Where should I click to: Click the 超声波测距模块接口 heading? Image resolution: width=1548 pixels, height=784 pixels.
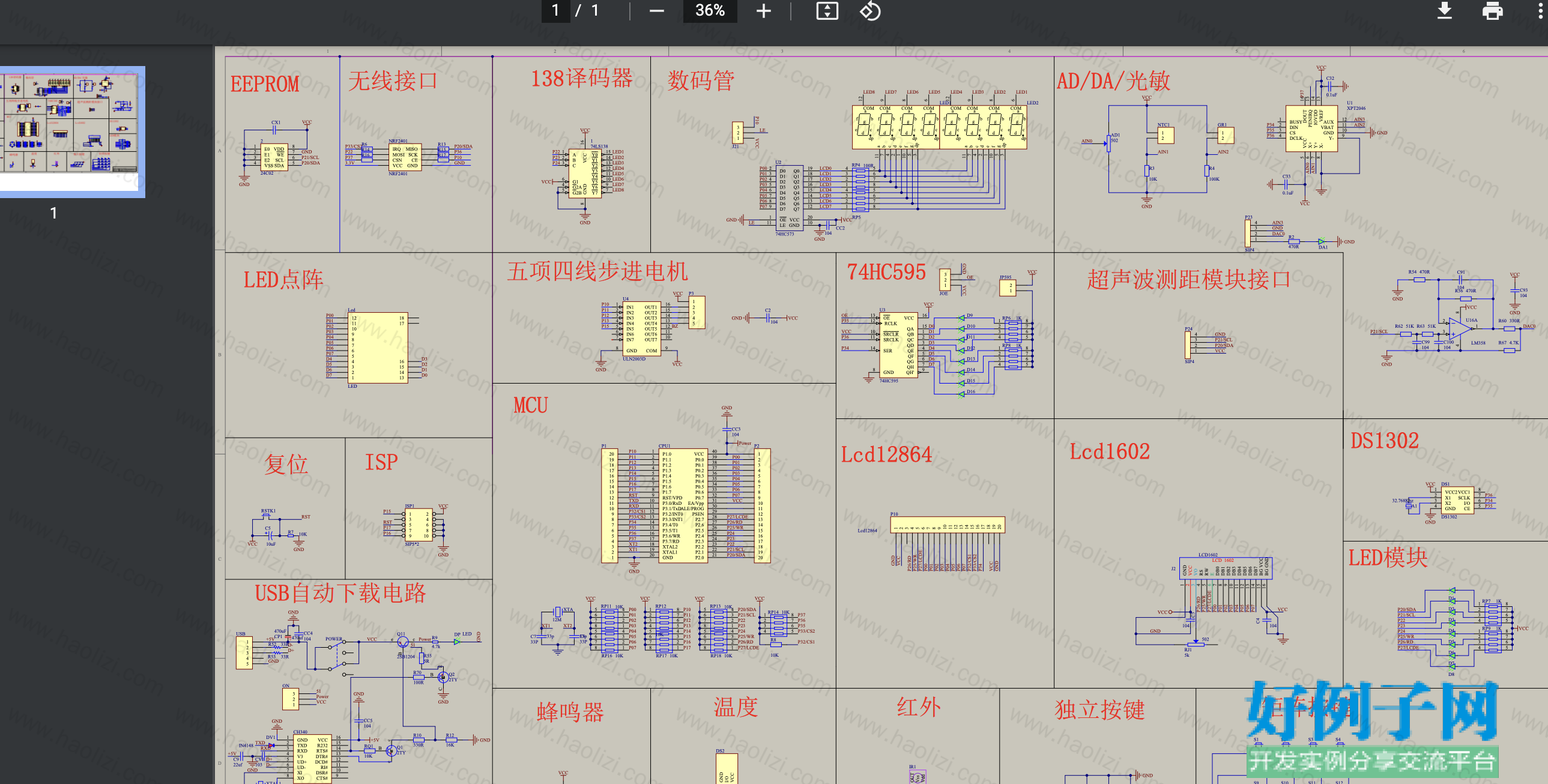(x=1189, y=280)
